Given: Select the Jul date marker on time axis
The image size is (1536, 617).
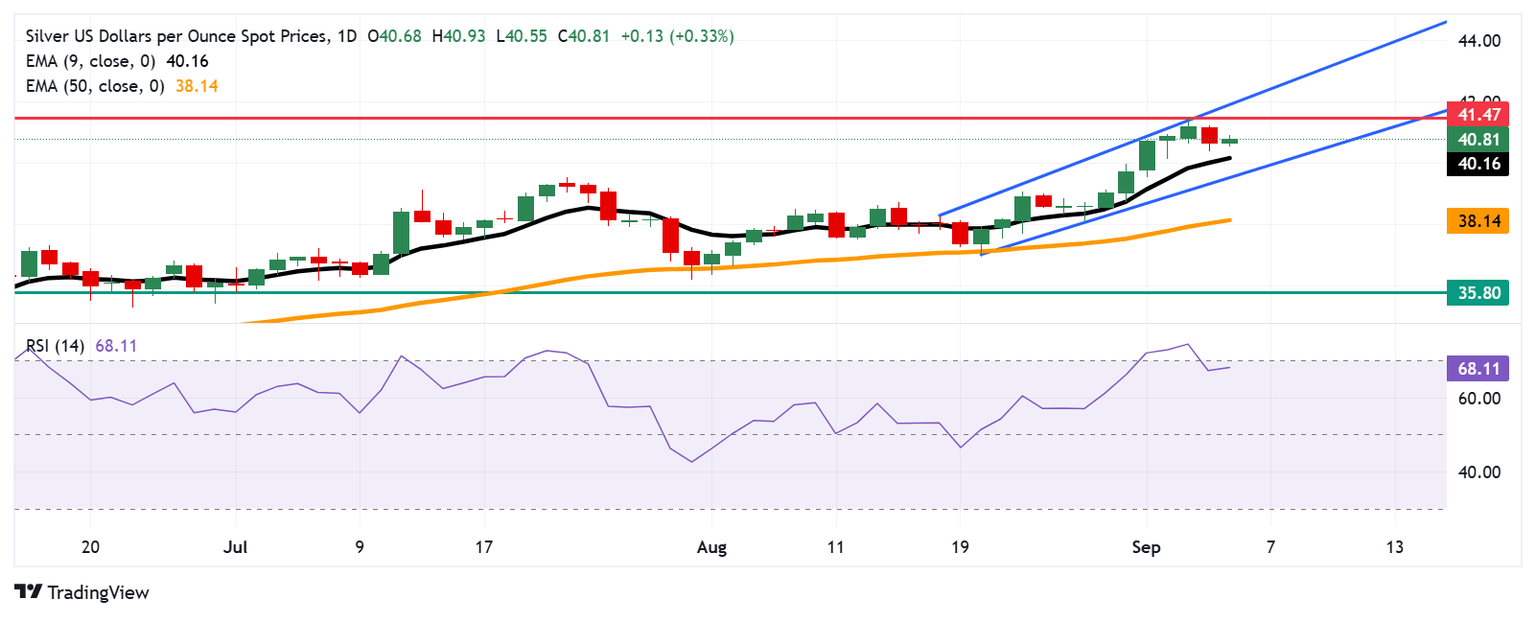Looking at the screenshot, I should (236, 547).
